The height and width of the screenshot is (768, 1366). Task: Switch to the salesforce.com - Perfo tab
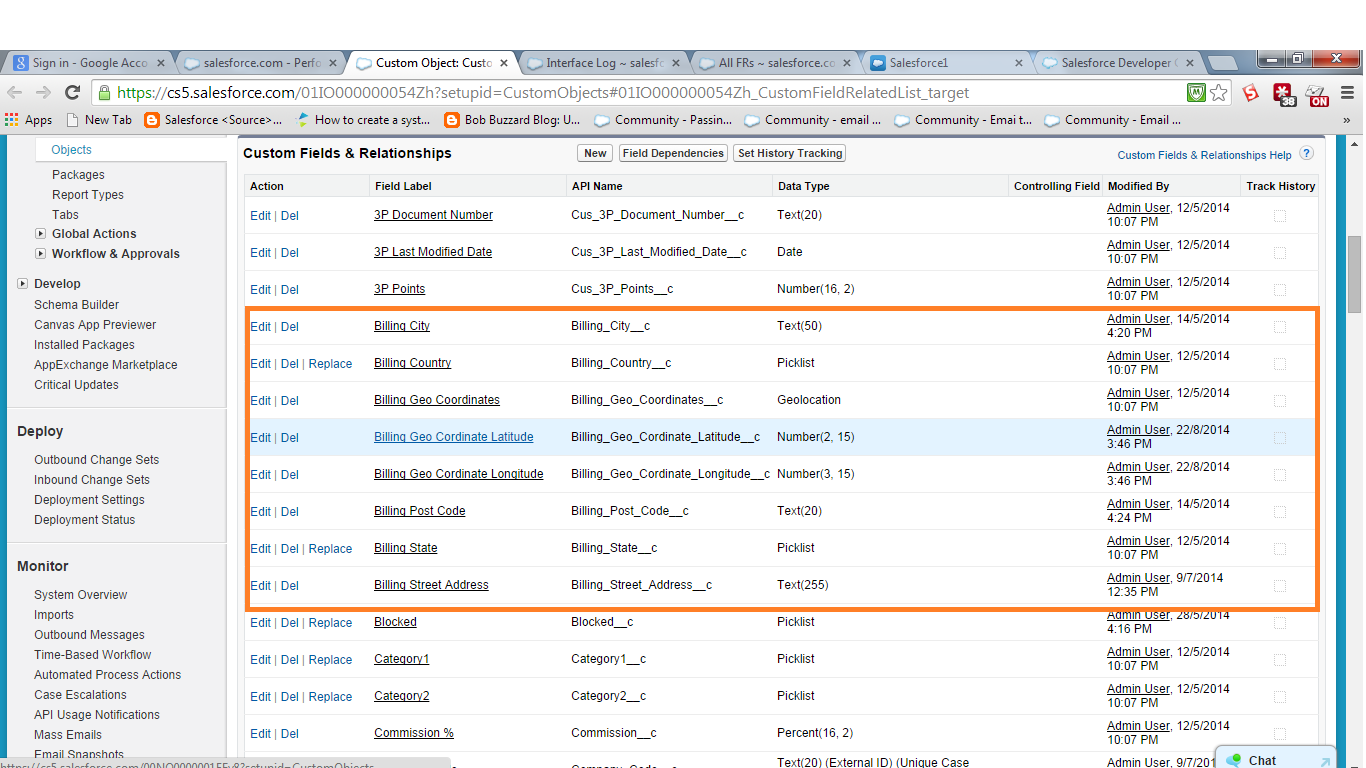pyautogui.click(x=260, y=63)
